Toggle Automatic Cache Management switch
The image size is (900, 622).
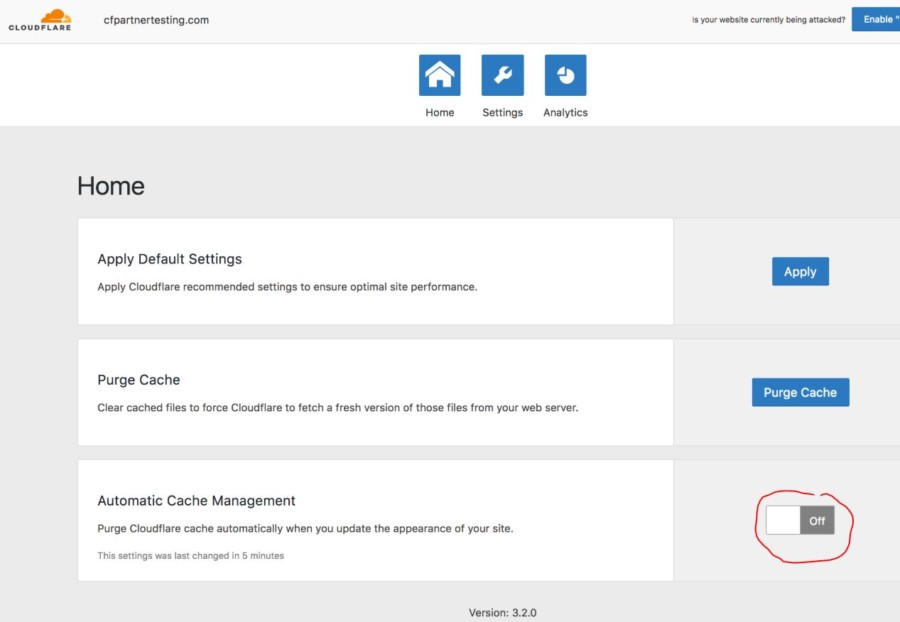[x=800, y=520]
